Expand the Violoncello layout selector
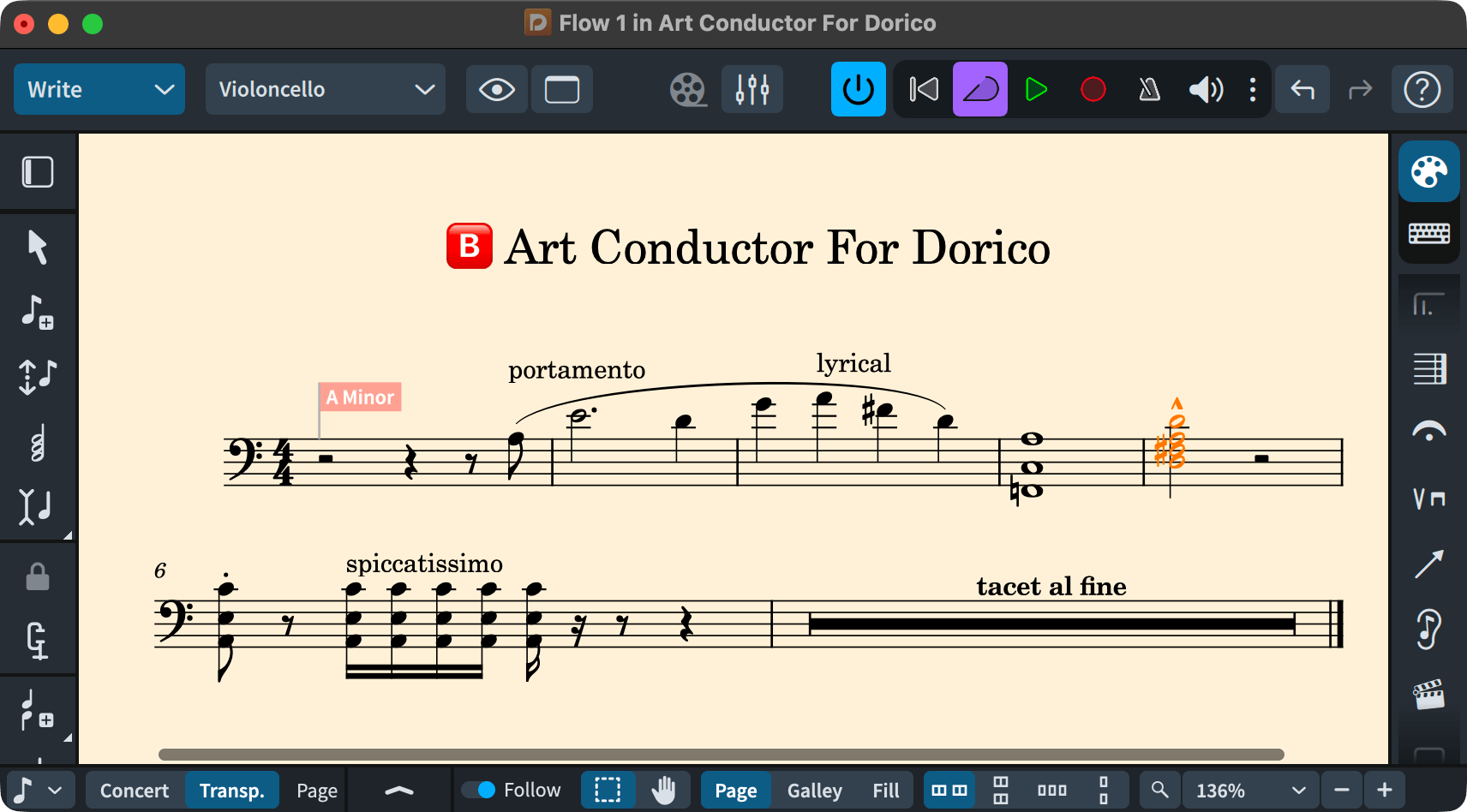1467x812 pixels. [x=325, y=89]
